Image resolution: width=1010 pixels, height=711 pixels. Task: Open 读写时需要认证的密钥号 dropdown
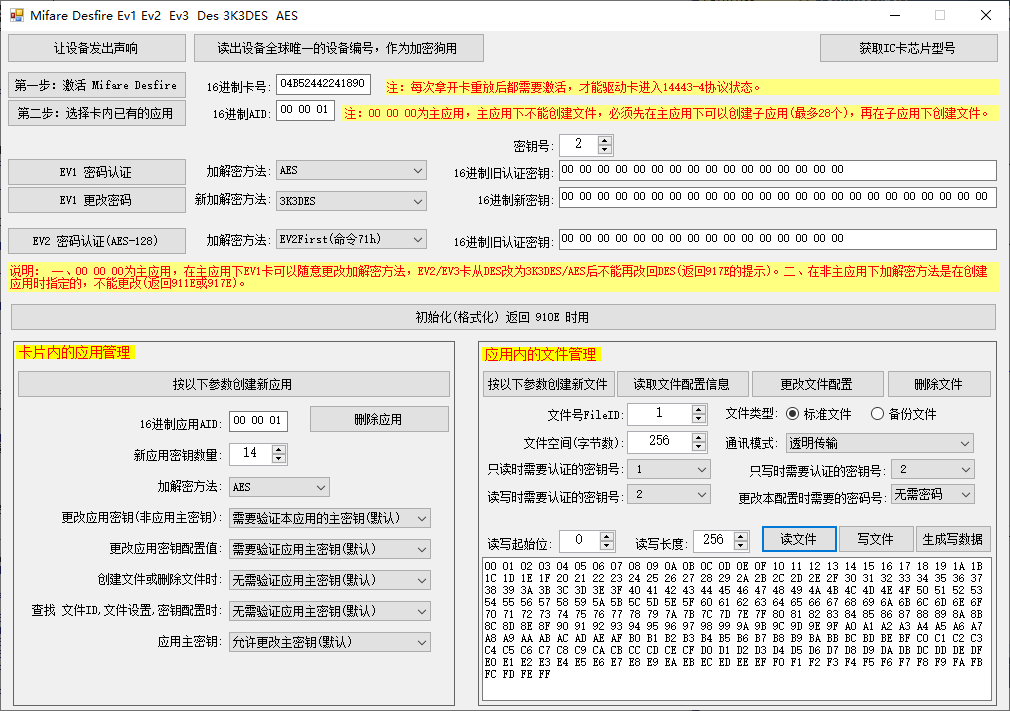point(669,495)
